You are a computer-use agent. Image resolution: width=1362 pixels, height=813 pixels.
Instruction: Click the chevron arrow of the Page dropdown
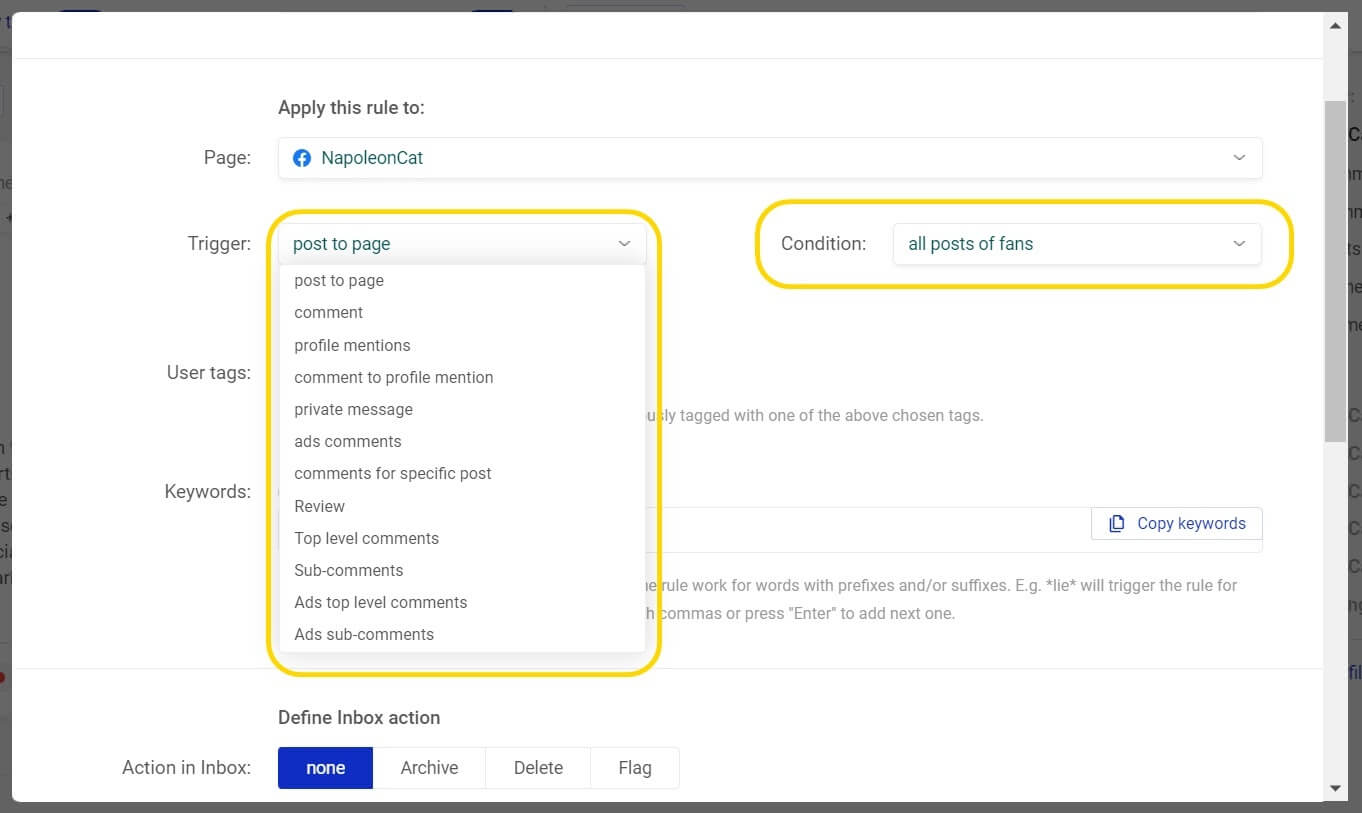(x=1239, y=158)
